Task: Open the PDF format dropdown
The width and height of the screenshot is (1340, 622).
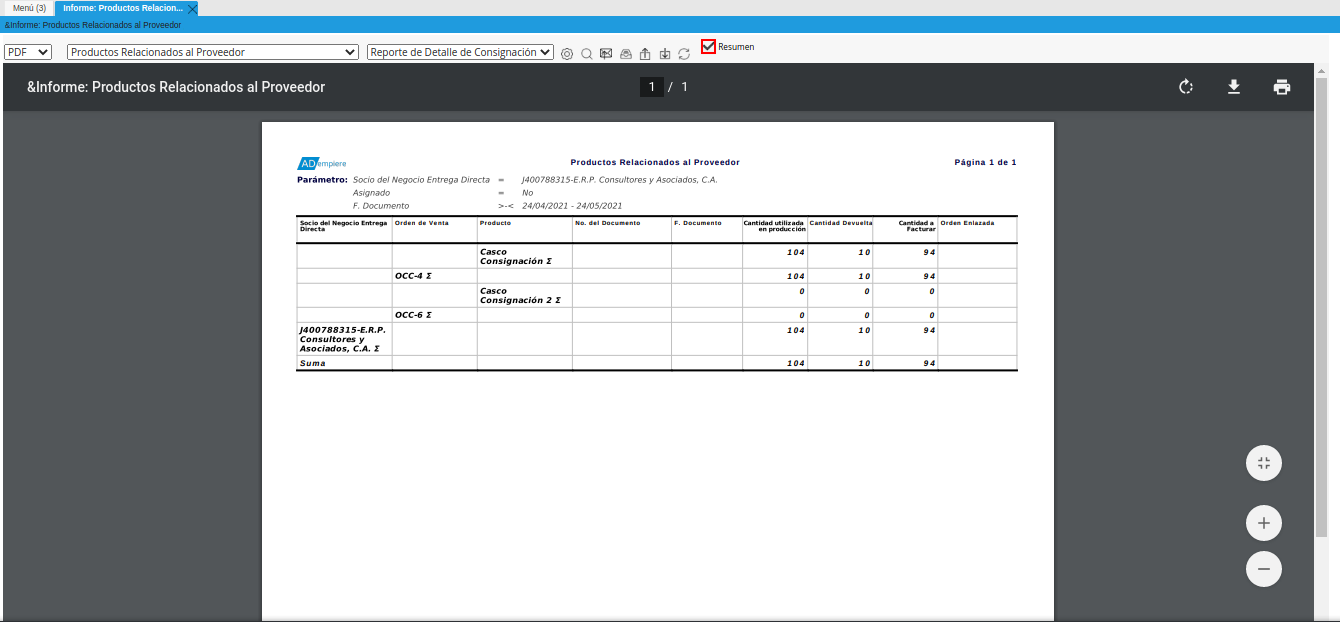Action: point(27,51)
